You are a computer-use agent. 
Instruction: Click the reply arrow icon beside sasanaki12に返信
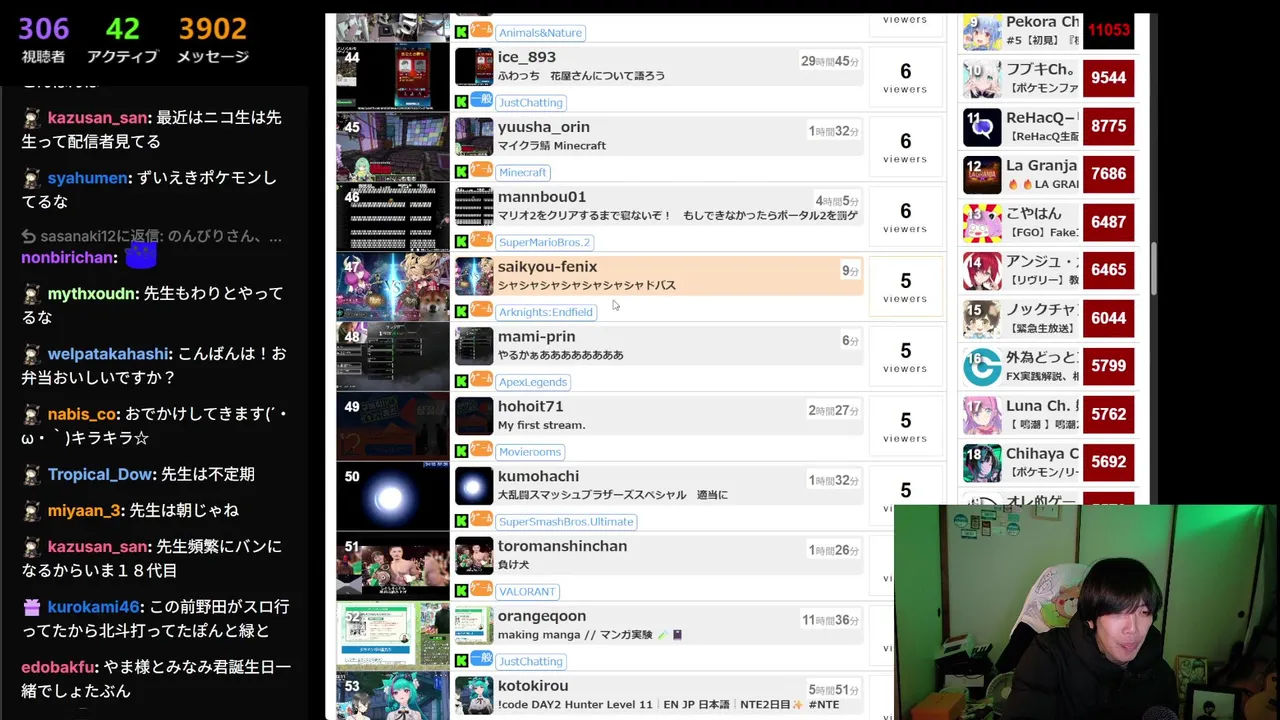tap(29, 237)
